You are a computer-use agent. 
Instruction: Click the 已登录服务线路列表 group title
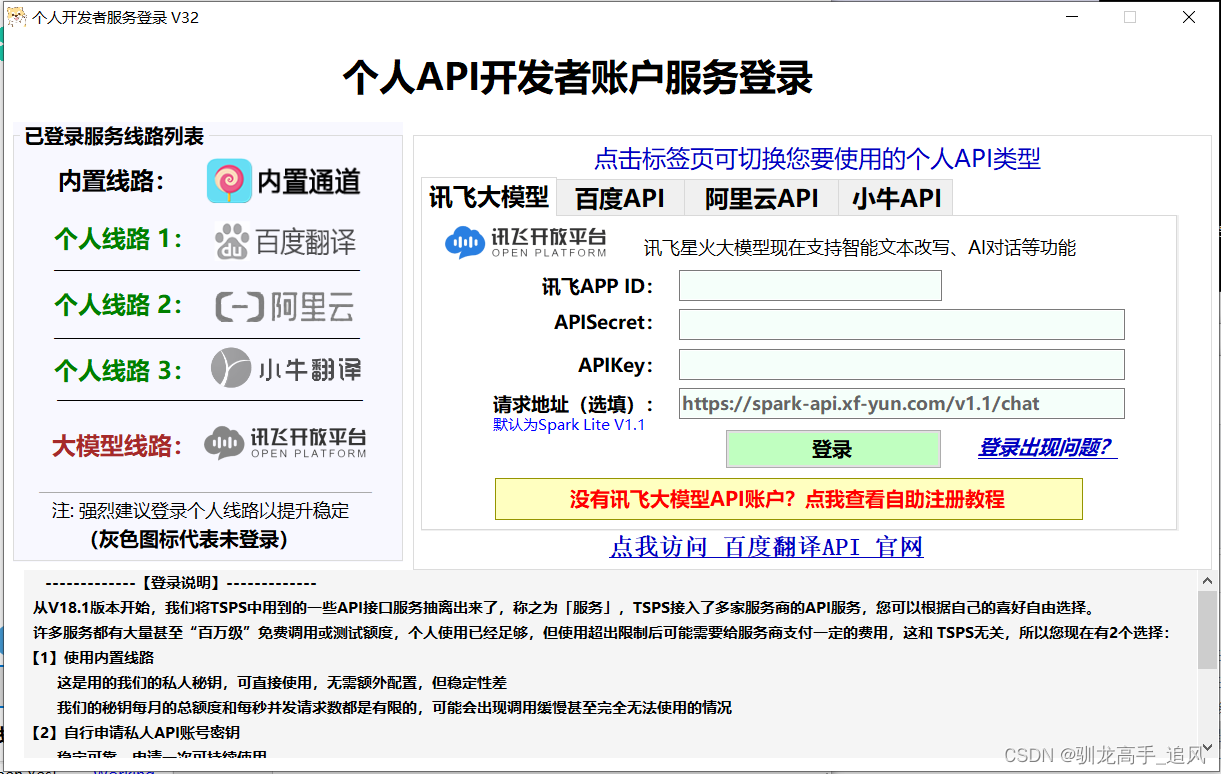point(115,135)
